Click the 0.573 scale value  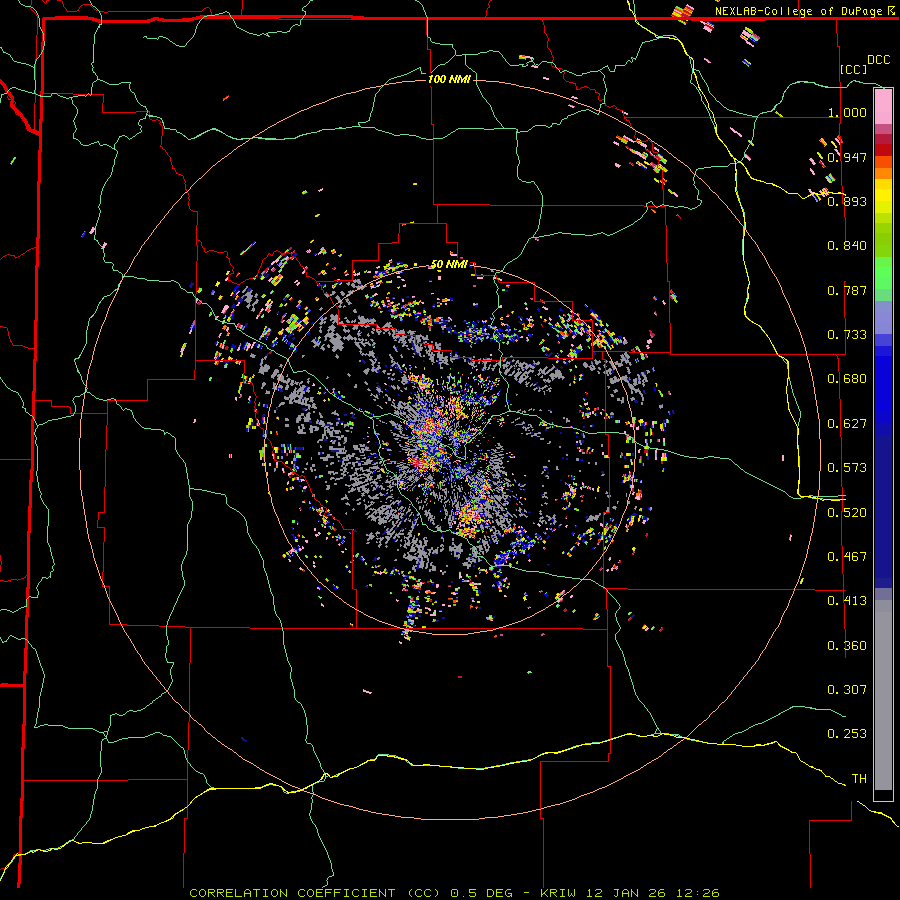tap(847, 468)
